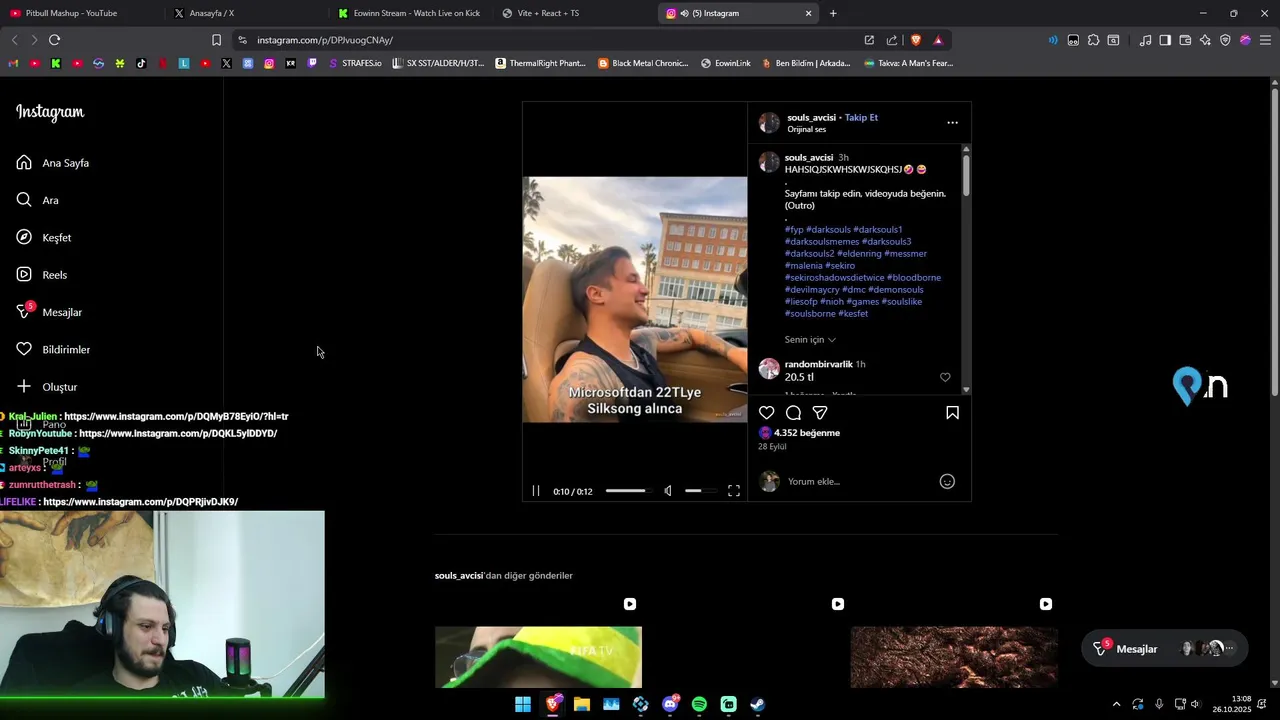The width and height of the screenshot is (1280, 720).
Task: Open Brave Shields lion icon
Action: (x=915, y=40)
